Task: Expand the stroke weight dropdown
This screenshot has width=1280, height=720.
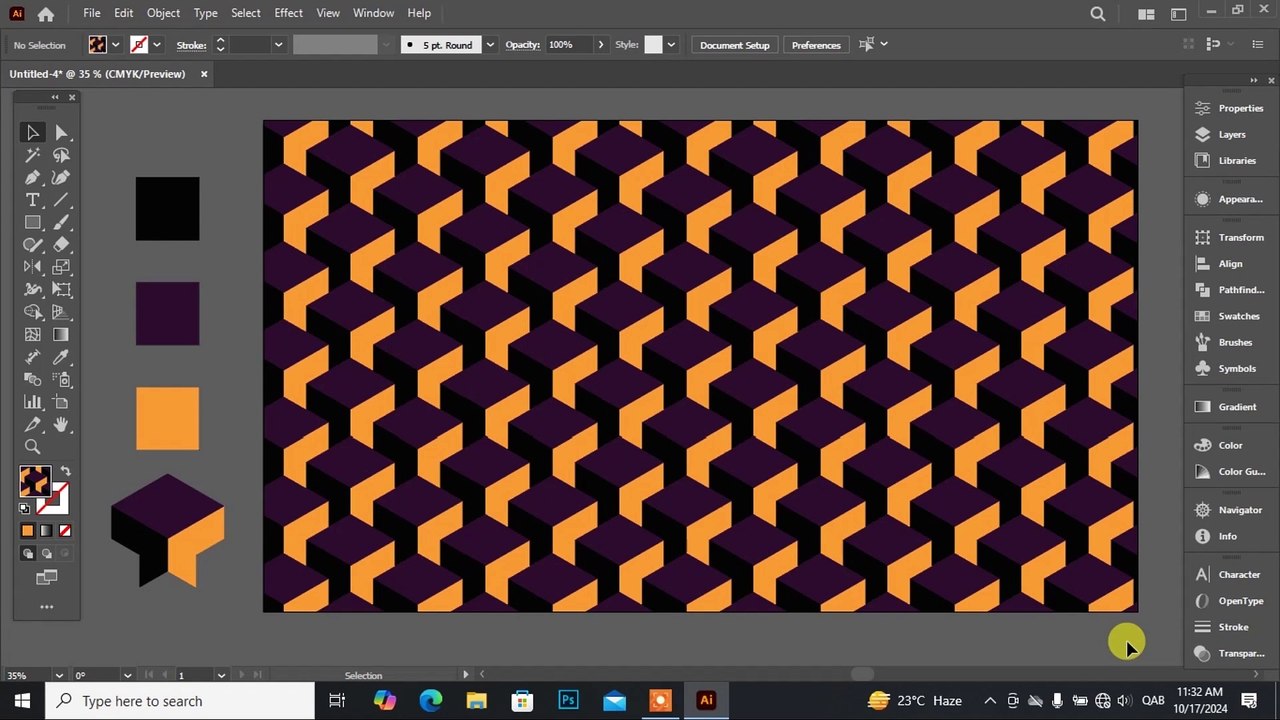Action: [278, 45]
